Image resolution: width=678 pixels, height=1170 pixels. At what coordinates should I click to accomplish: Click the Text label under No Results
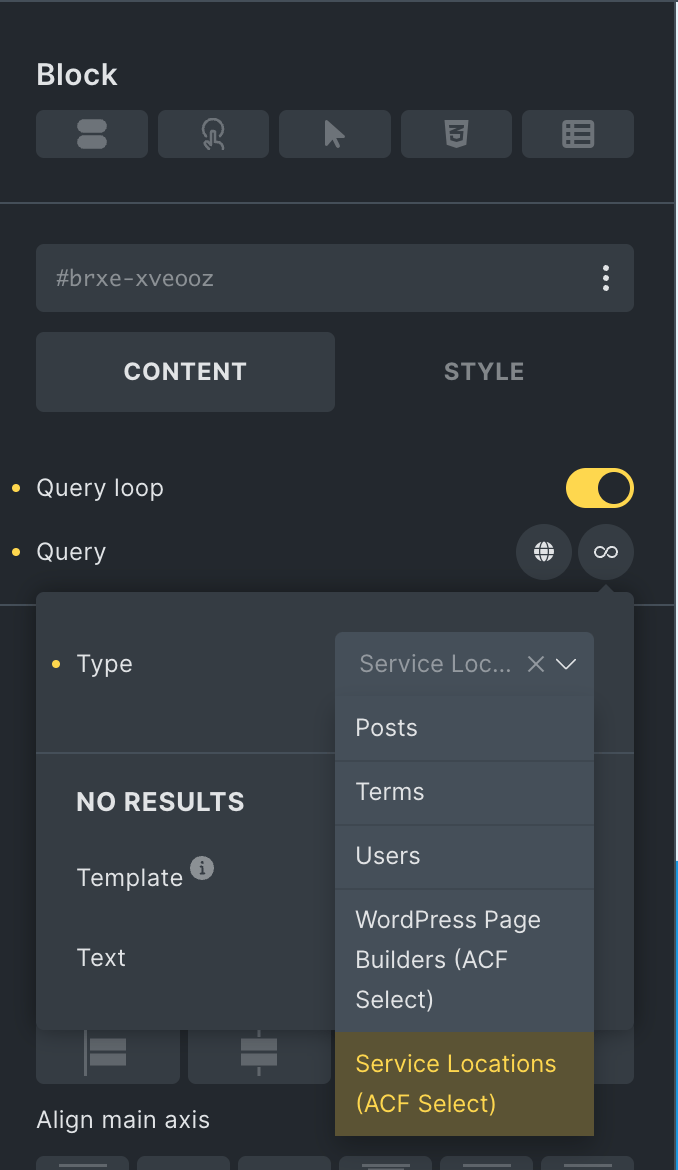(101, 958)
